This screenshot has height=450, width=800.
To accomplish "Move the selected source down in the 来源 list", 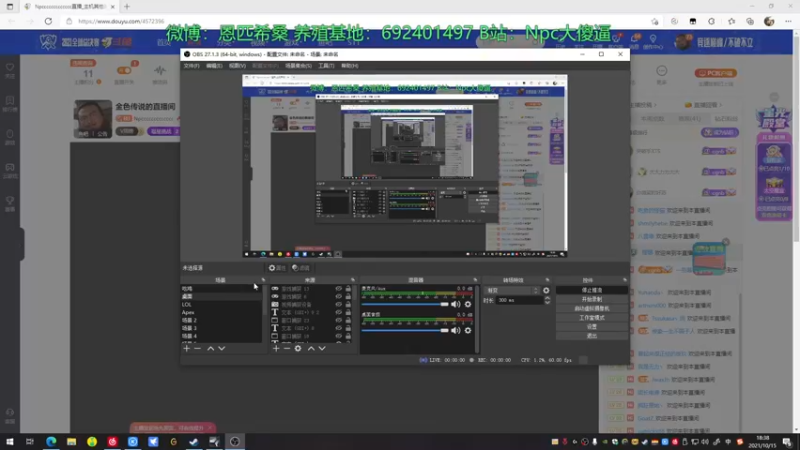I will point(322,348).
